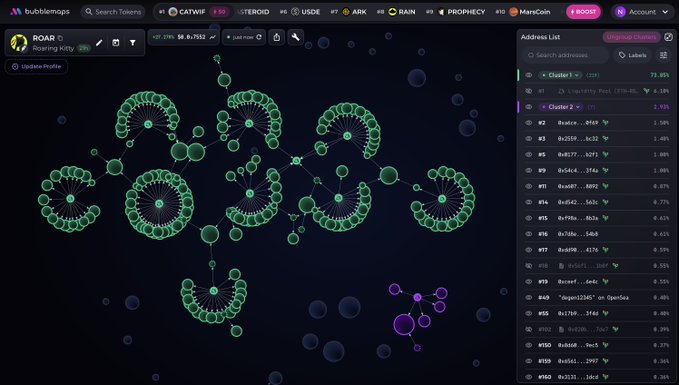Open the price chart trend icon

(x=213, y=37)
